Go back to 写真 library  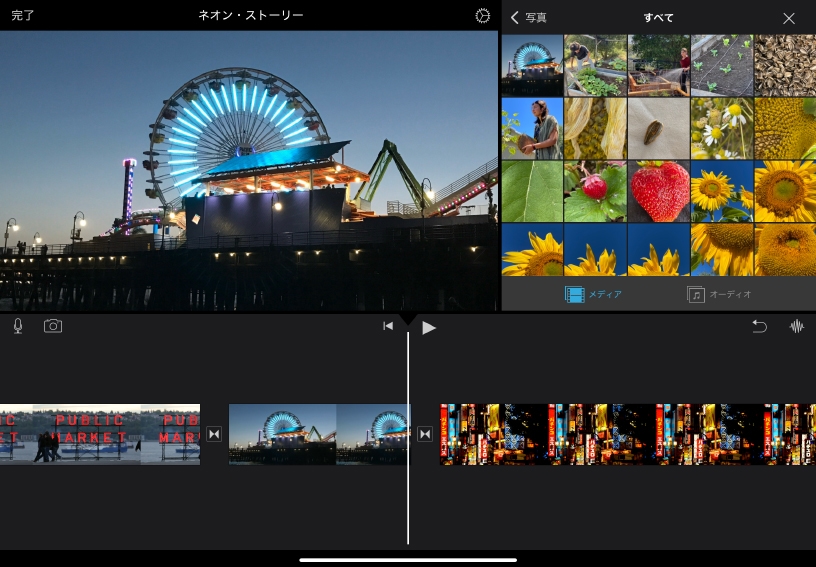[x=529, y=18]
